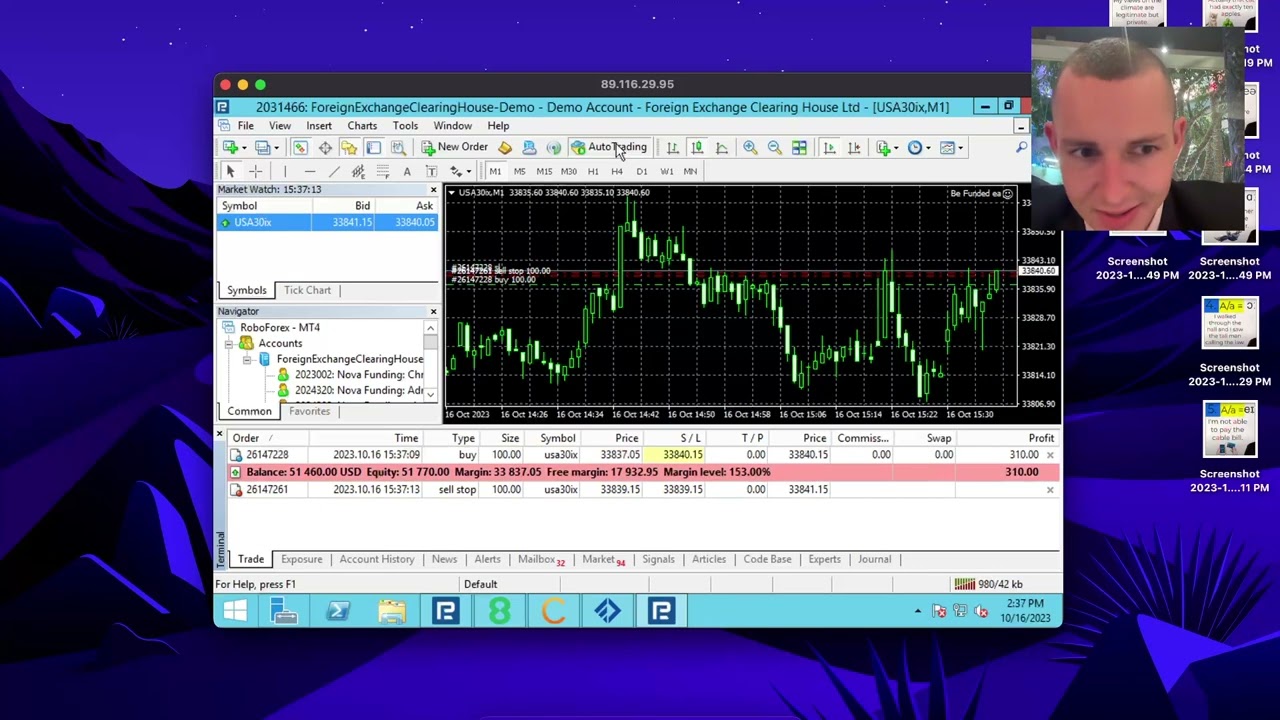Viewport: 1280px width, 720px height.
Task: Toggle the Data Window crosshair icon
Action: pos(325,148)
